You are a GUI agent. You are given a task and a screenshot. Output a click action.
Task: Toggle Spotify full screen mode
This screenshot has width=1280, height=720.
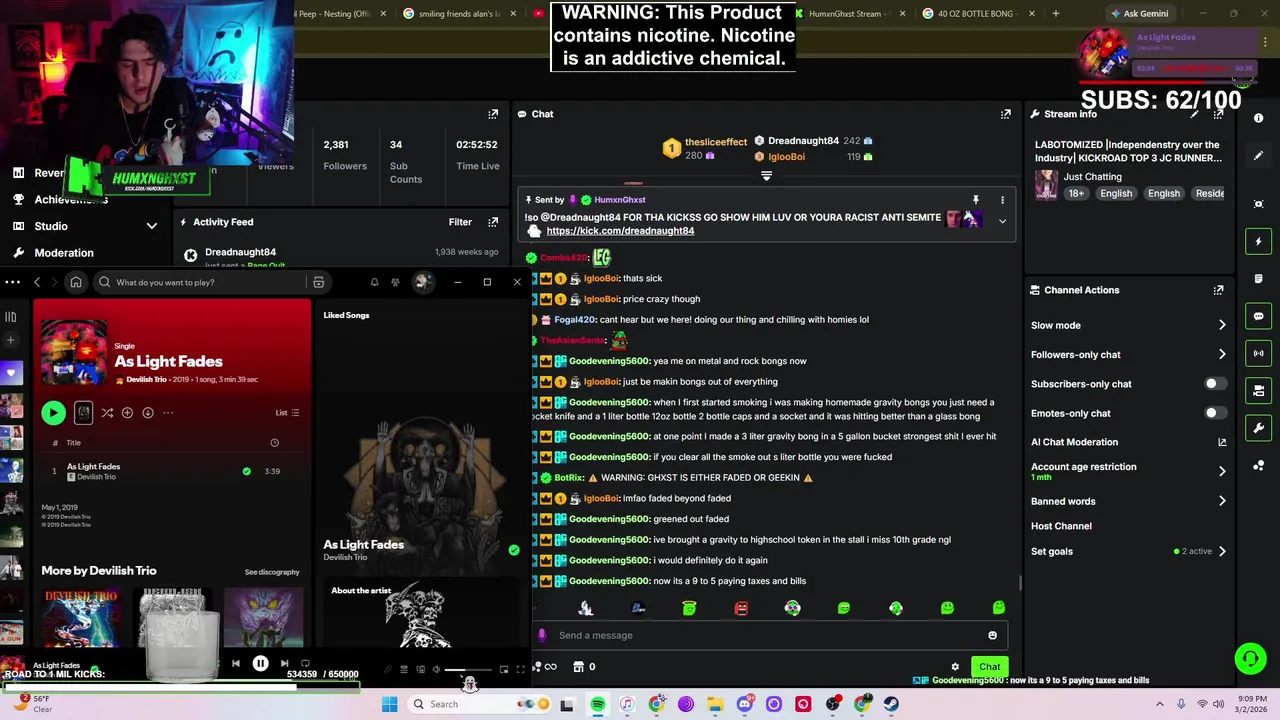coord(520,670)
